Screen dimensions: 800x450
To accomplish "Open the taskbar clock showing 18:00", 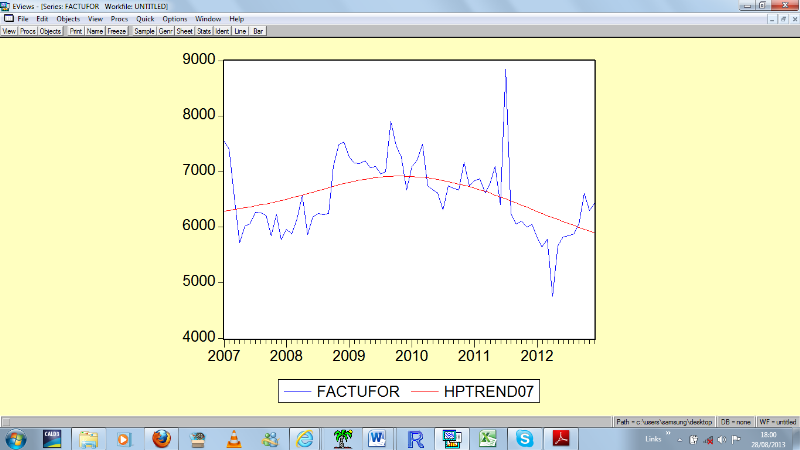I will click(x=768, y=439).
